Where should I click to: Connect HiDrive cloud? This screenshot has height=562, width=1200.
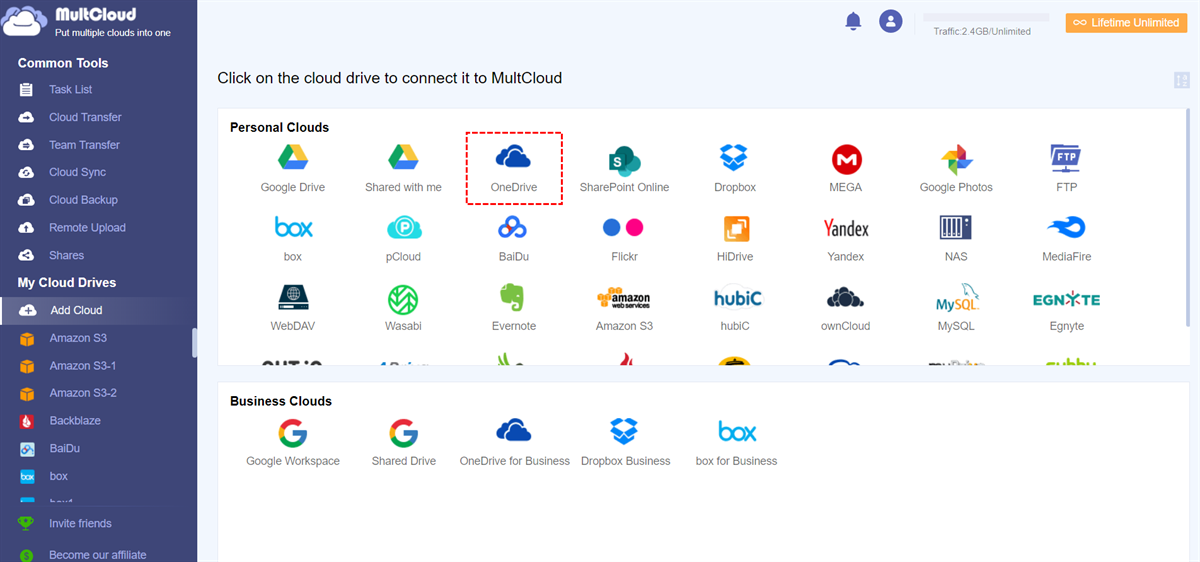(x=735, y=238)
